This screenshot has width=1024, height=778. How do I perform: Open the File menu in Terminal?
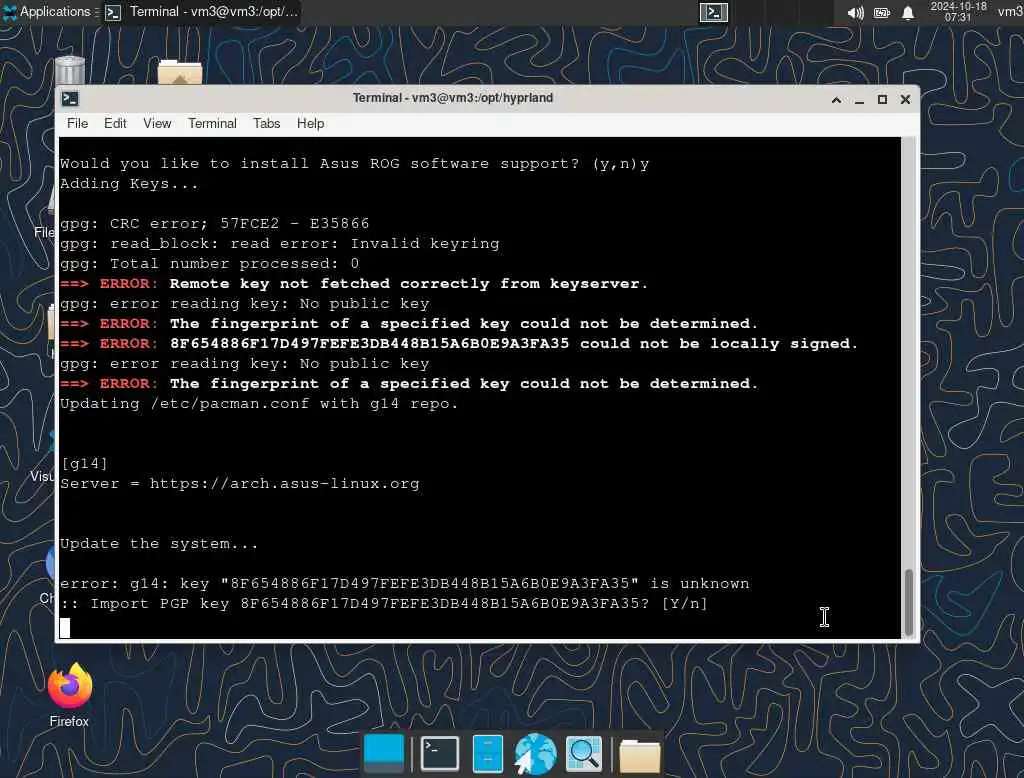click(x=77, y=123)
